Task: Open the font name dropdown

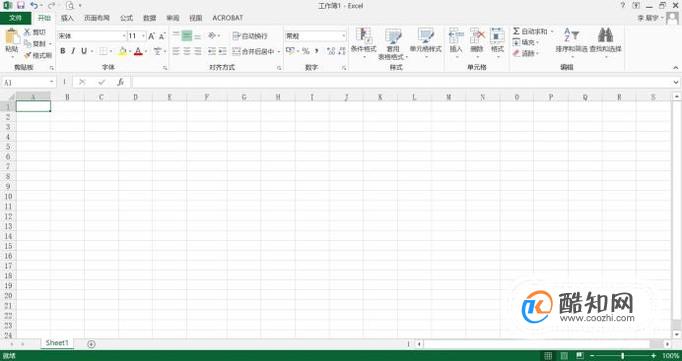Action: click(x=124, y=36)
